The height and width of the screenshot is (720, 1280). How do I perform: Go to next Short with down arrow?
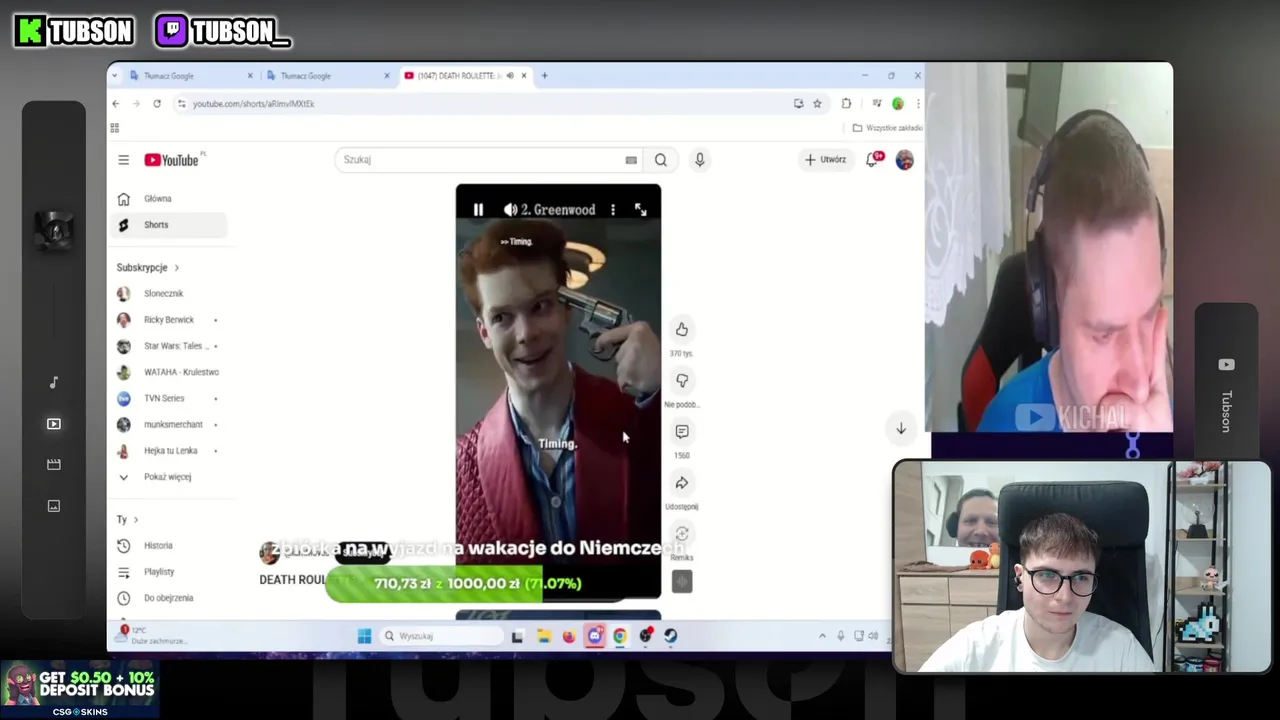pos(900,428)
